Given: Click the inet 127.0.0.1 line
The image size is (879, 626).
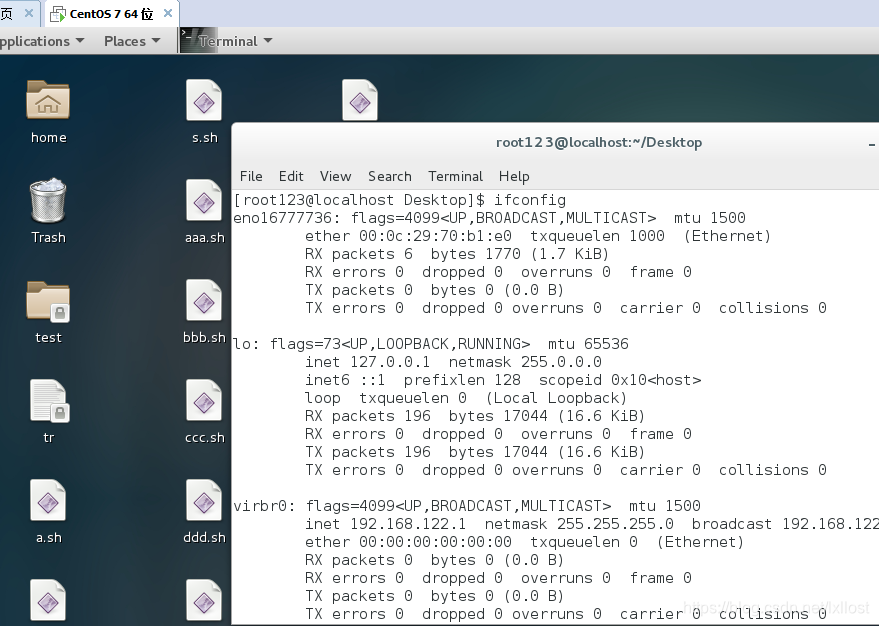Looking at the screenshot, I should 453,362.
